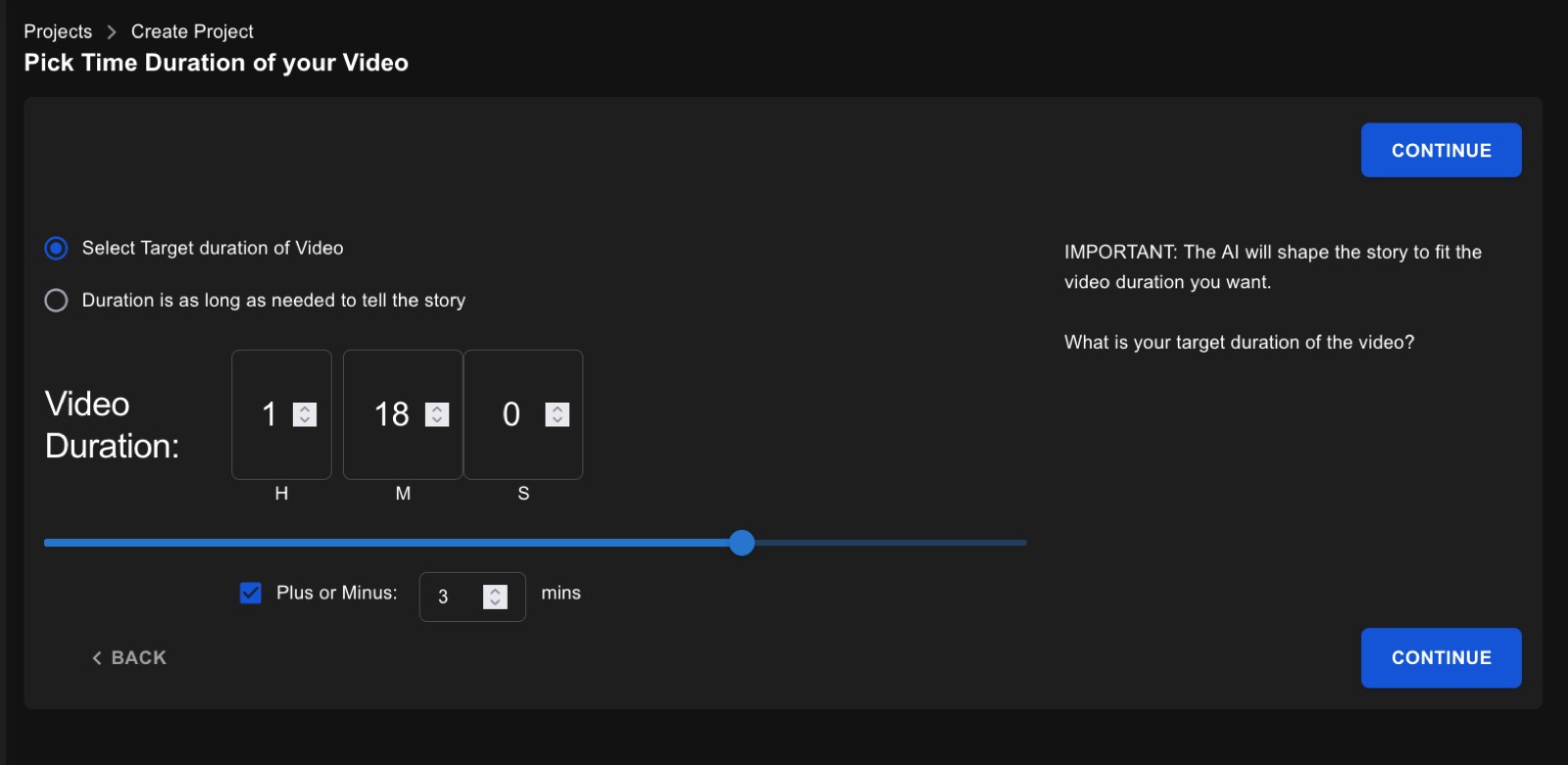Image resolution: width=1568 pixels, height=765 pixels.
Task: Click the 'What is your target duration' text
Action: point(1239,342)
